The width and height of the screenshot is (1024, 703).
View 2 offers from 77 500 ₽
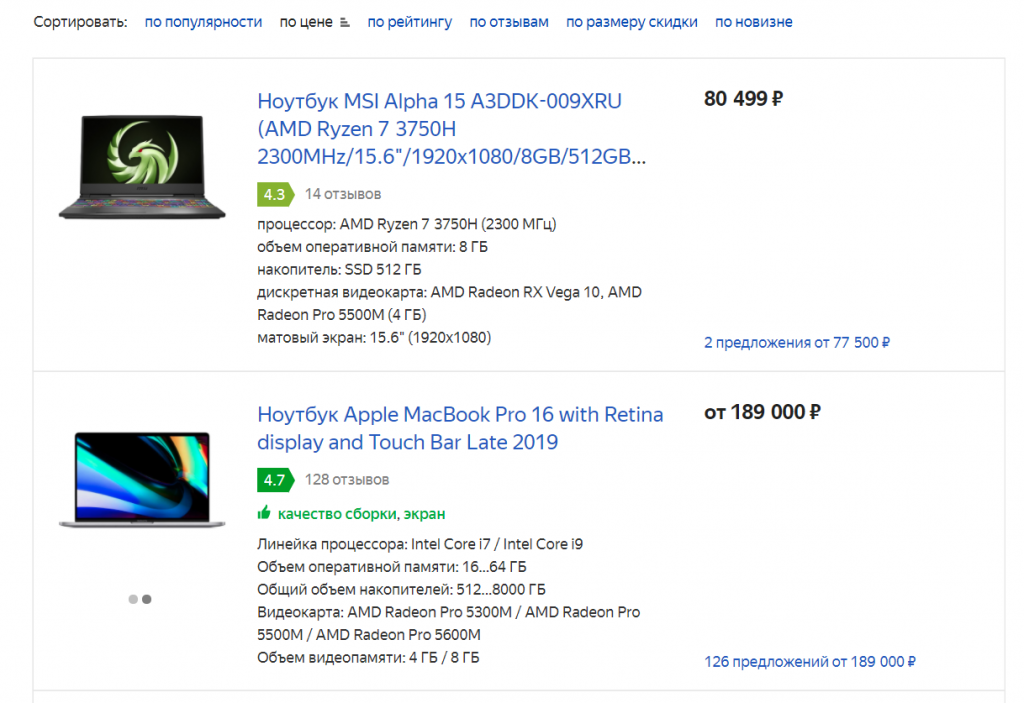[x=797, y=343]
